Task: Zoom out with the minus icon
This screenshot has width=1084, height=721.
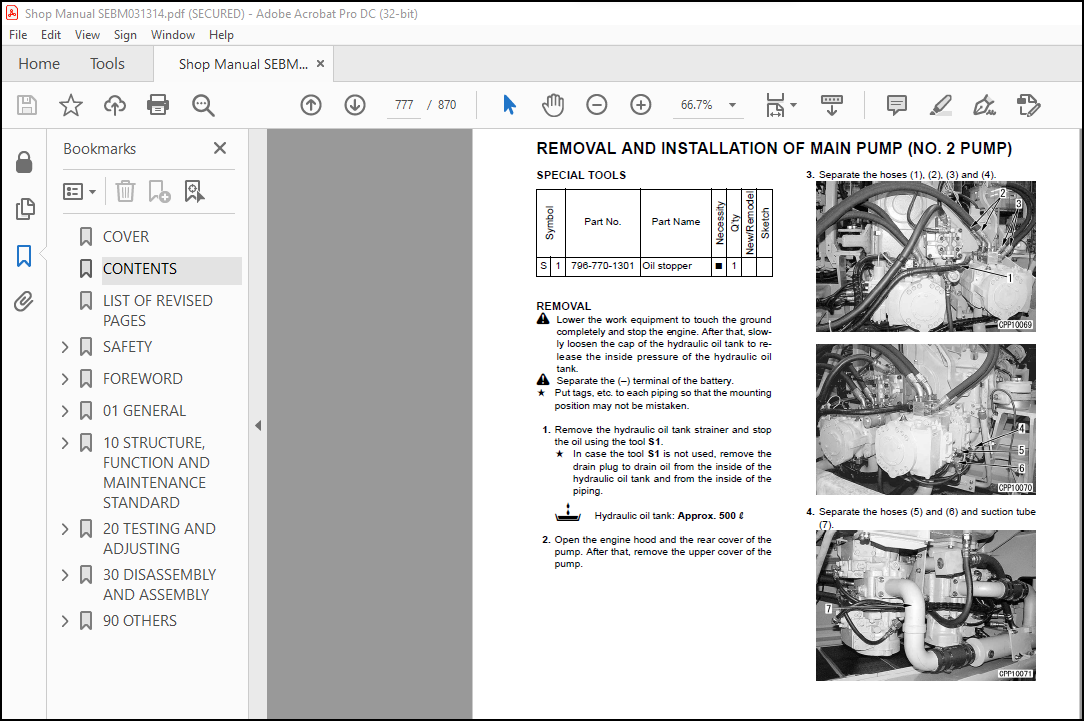Action: coord(597,105)
